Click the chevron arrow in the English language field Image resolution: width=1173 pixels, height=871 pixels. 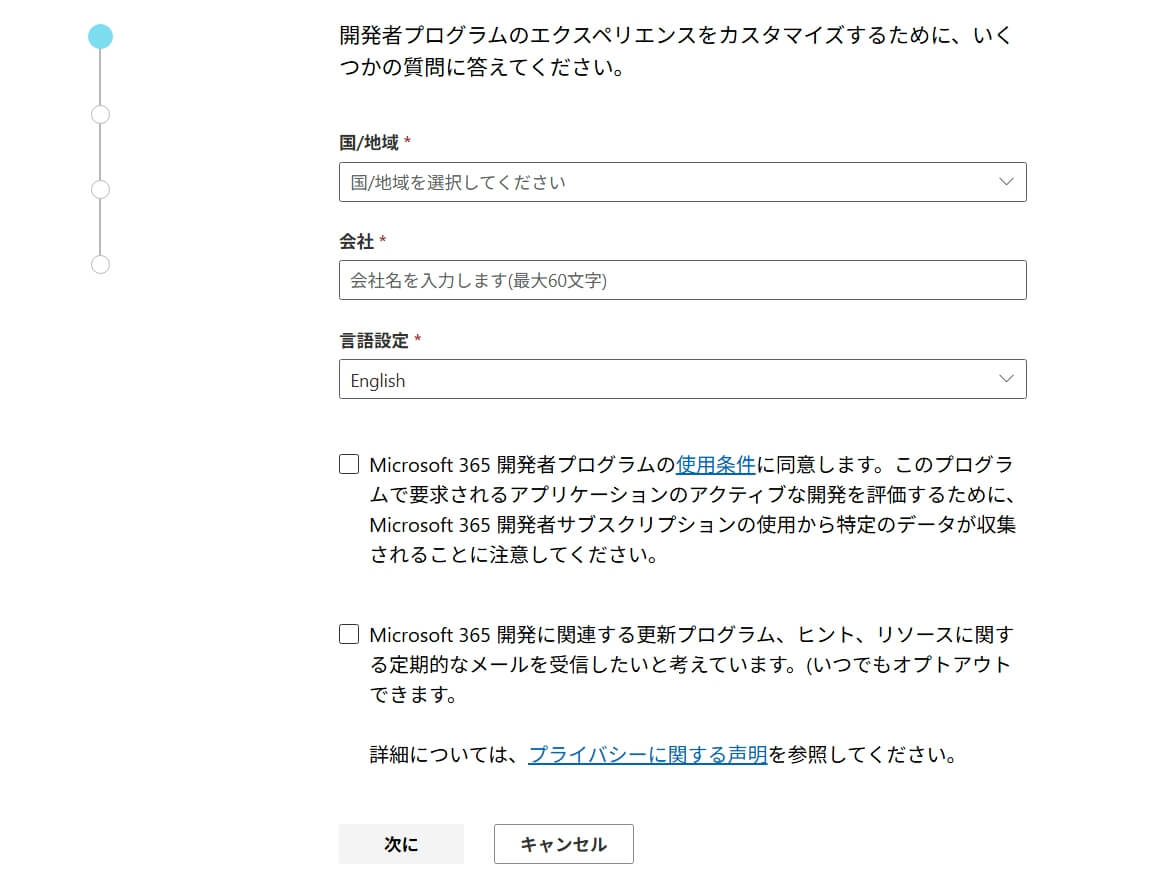click(1006, 379)
